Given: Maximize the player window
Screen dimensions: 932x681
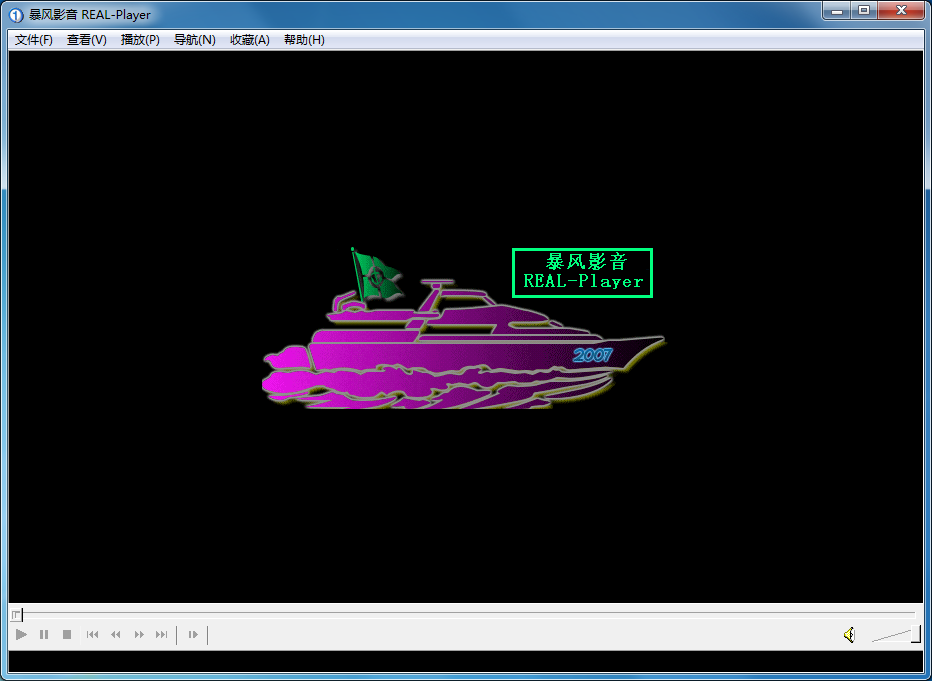Looking at the screenshot, I should 864,11.
